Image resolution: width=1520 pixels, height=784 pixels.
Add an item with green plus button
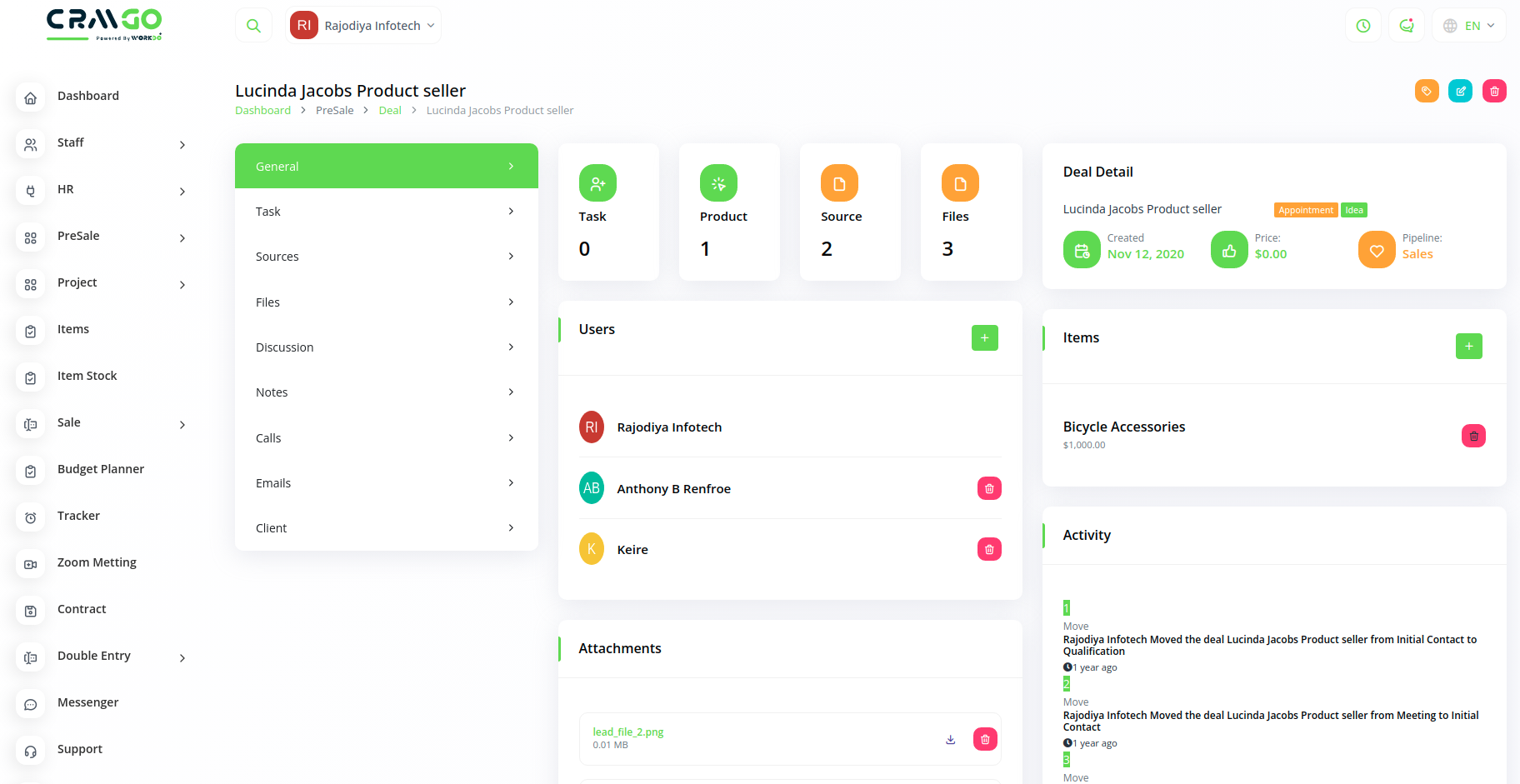(1469, 346)
